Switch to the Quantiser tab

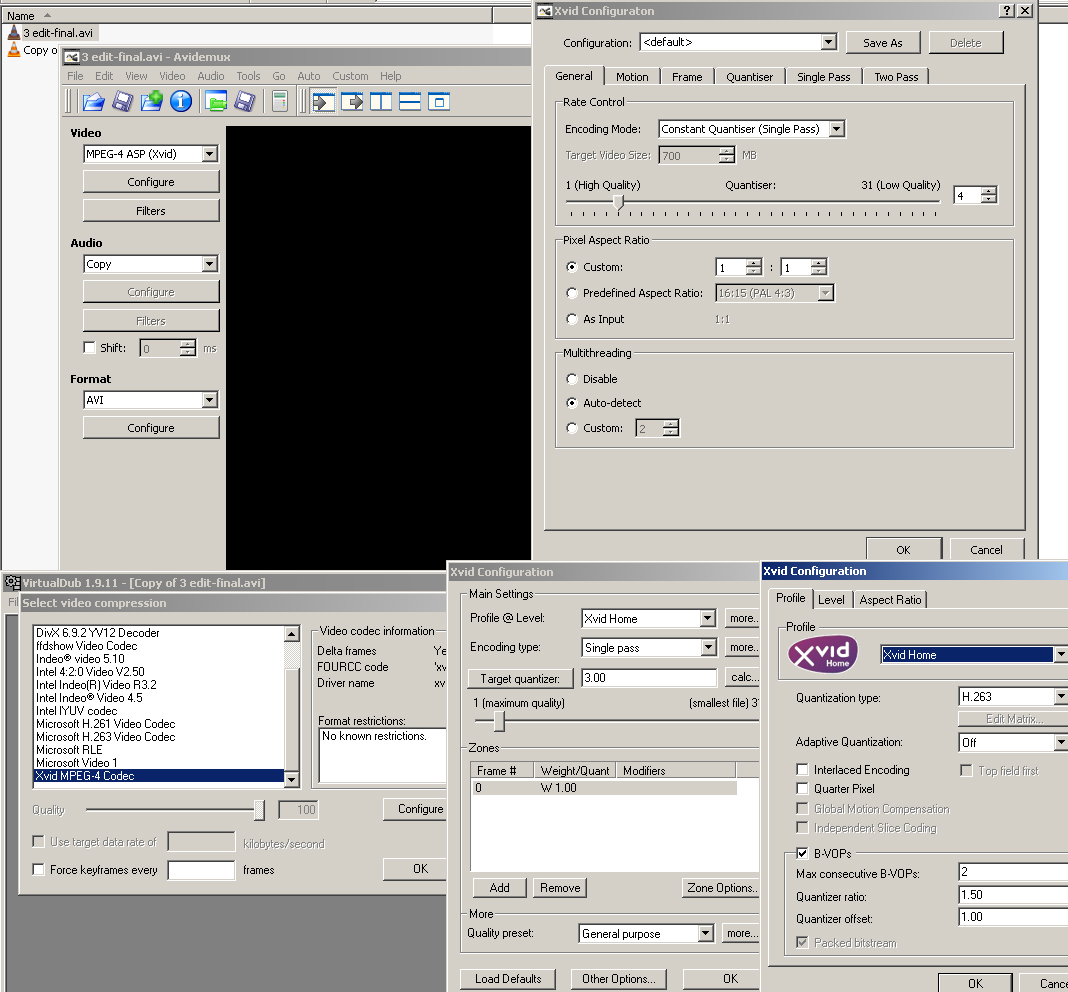click(749, 77)
